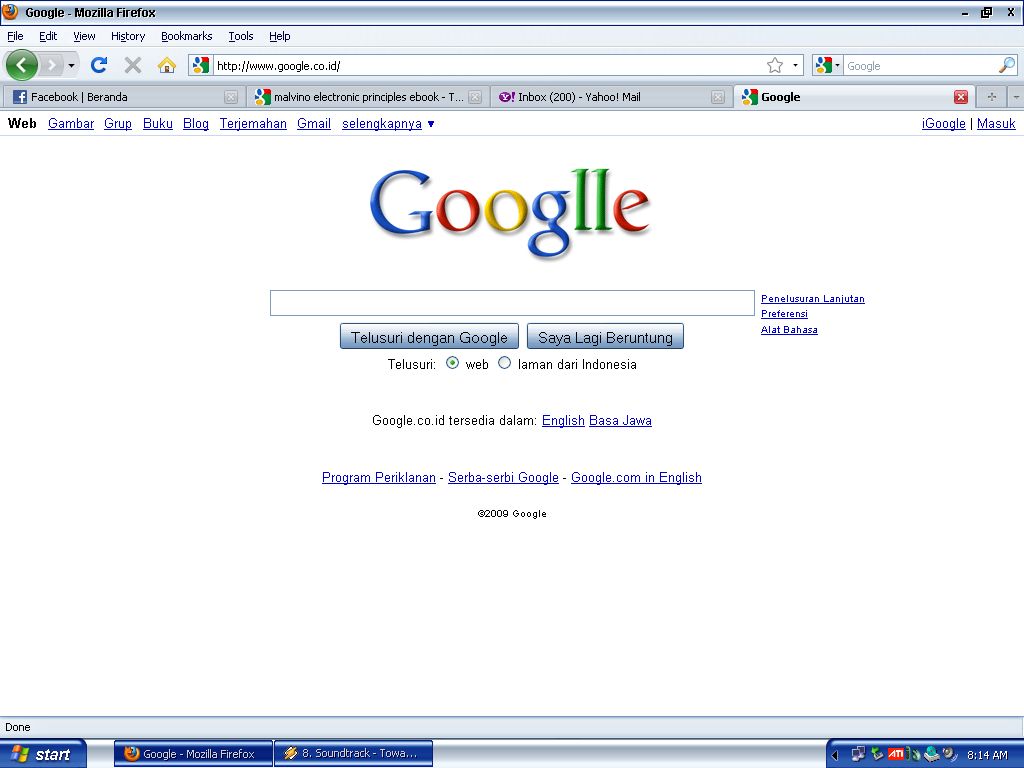This screenshot has height=768, width=1024.
Task: Open the list all tabs dropdown
Action: click(1016, 97)
